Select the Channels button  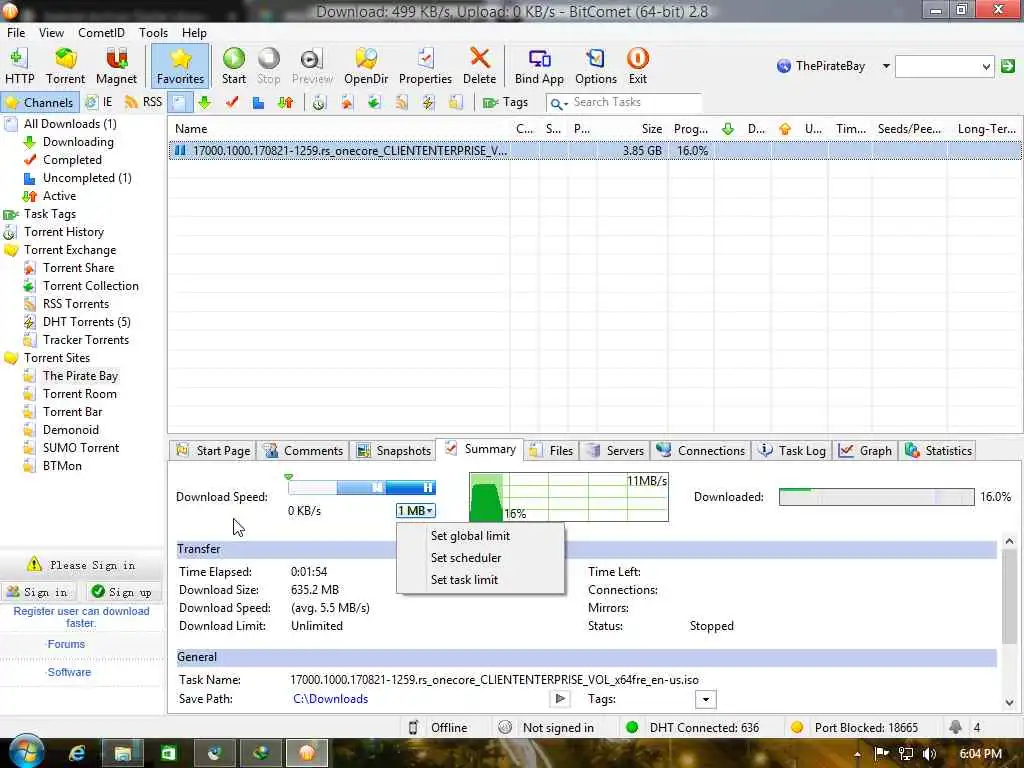click(x=40, y=103)
